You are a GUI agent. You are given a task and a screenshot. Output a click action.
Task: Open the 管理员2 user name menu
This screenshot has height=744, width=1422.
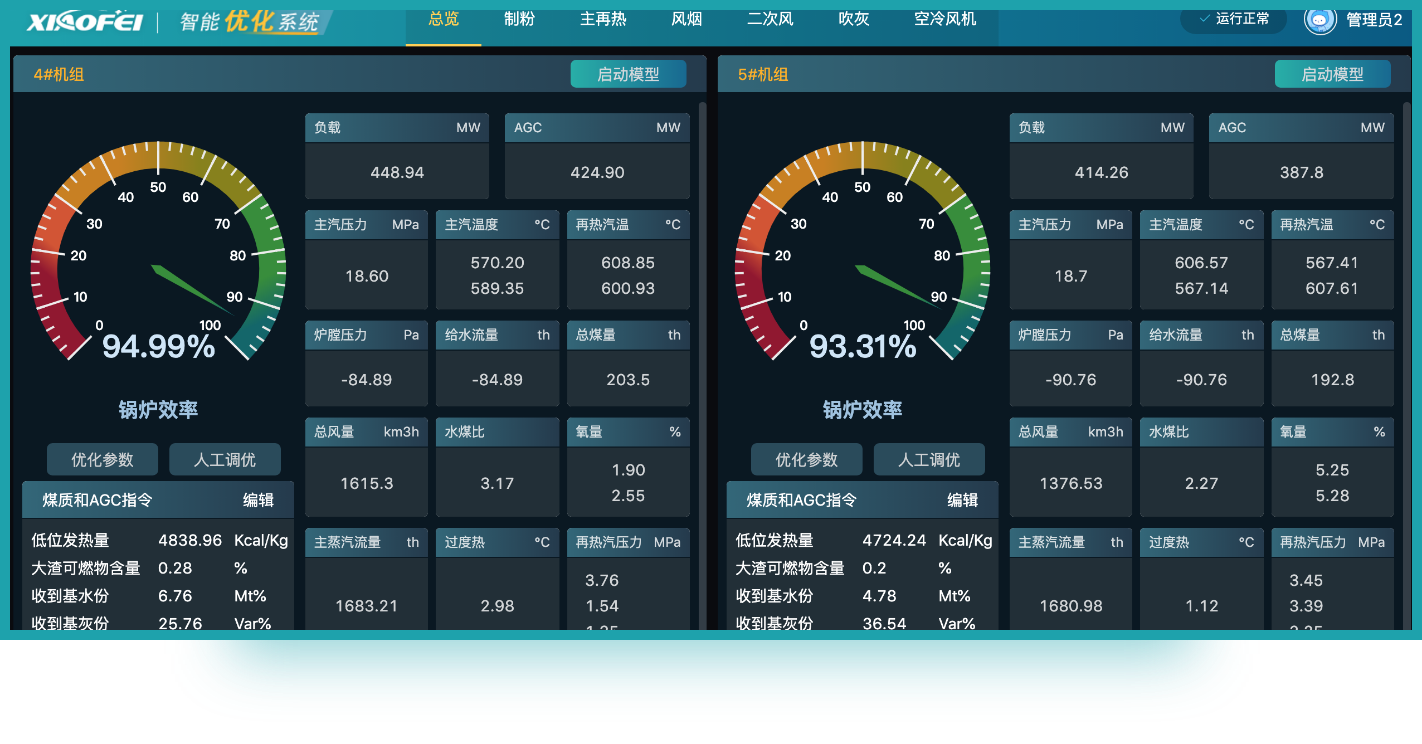1374,19
